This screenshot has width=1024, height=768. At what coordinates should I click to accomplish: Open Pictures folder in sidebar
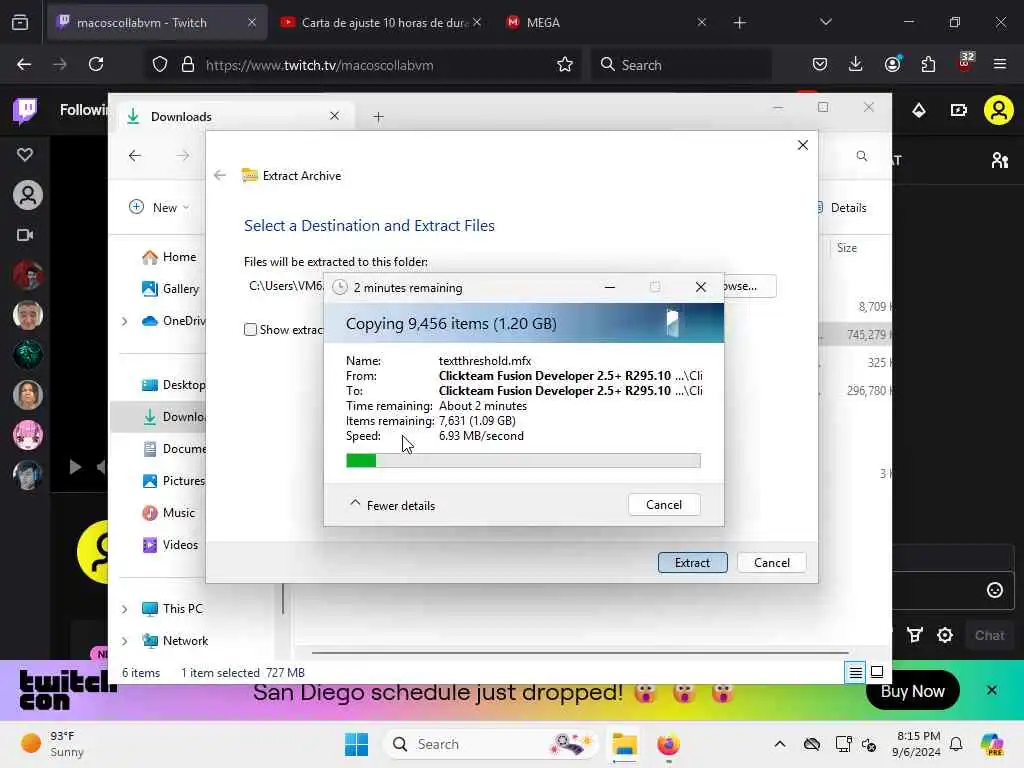pyautogui.click(x=174, y=481)
